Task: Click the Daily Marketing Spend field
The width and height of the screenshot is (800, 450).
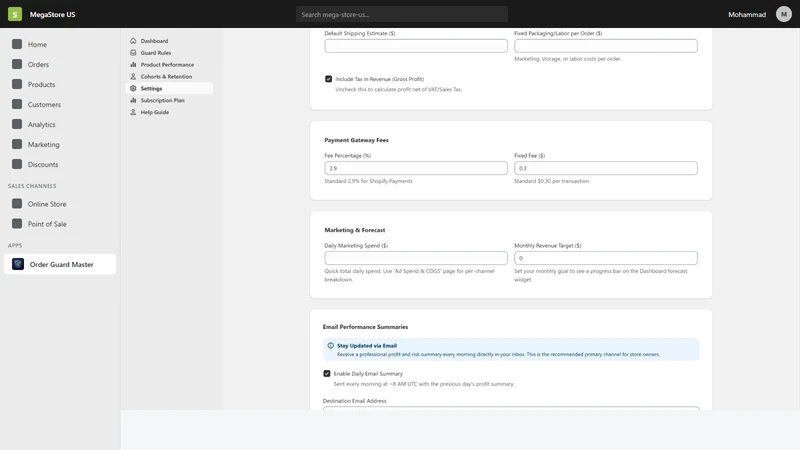Action: click(416, 258)
